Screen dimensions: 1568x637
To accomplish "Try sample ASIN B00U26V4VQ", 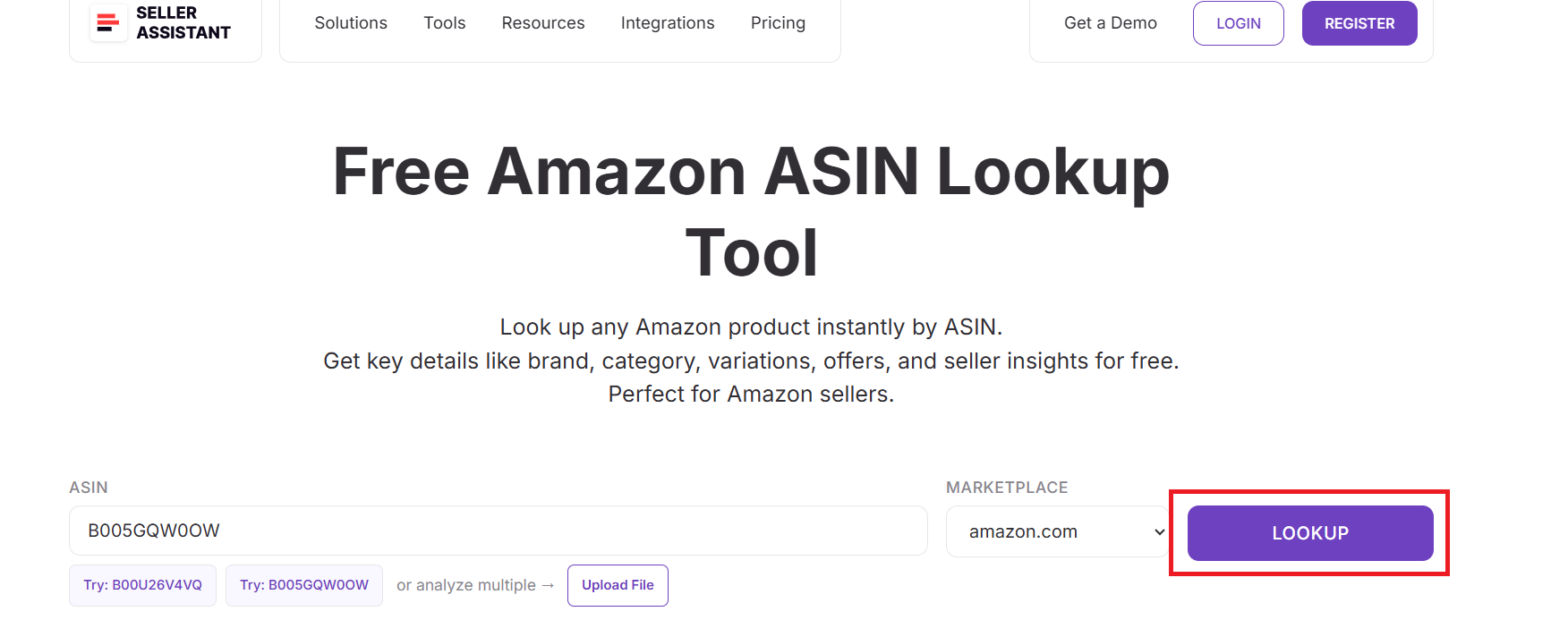I will 143,585.
